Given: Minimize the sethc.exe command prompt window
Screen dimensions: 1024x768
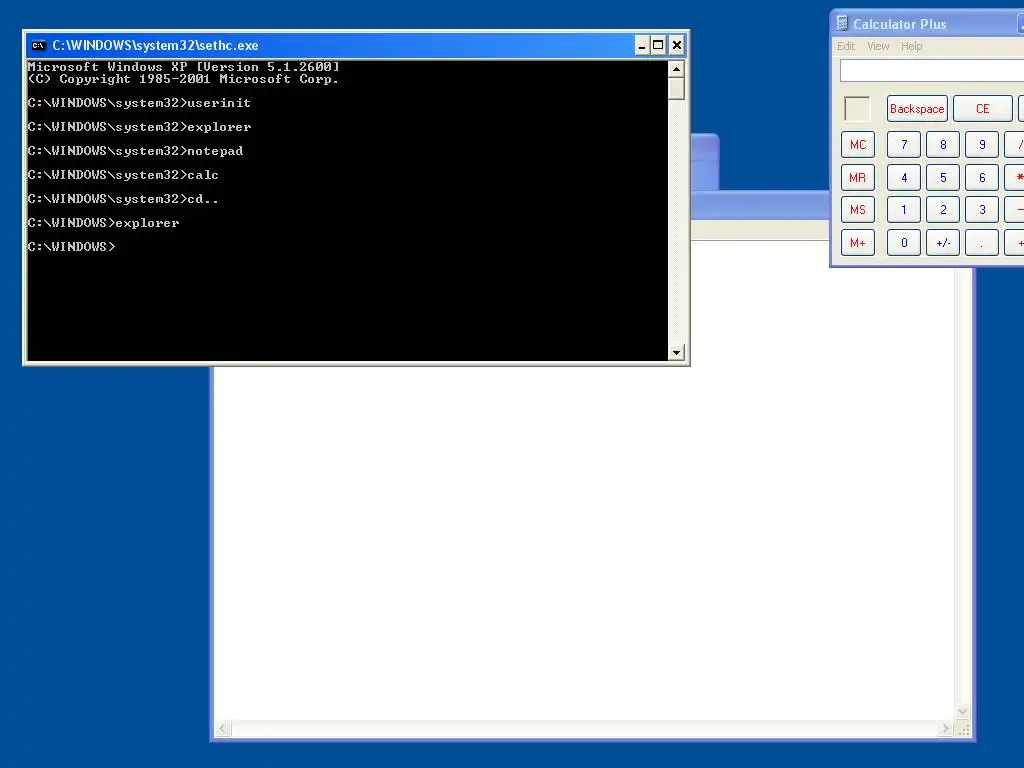Looking at the screenshot, I should 641,45.
